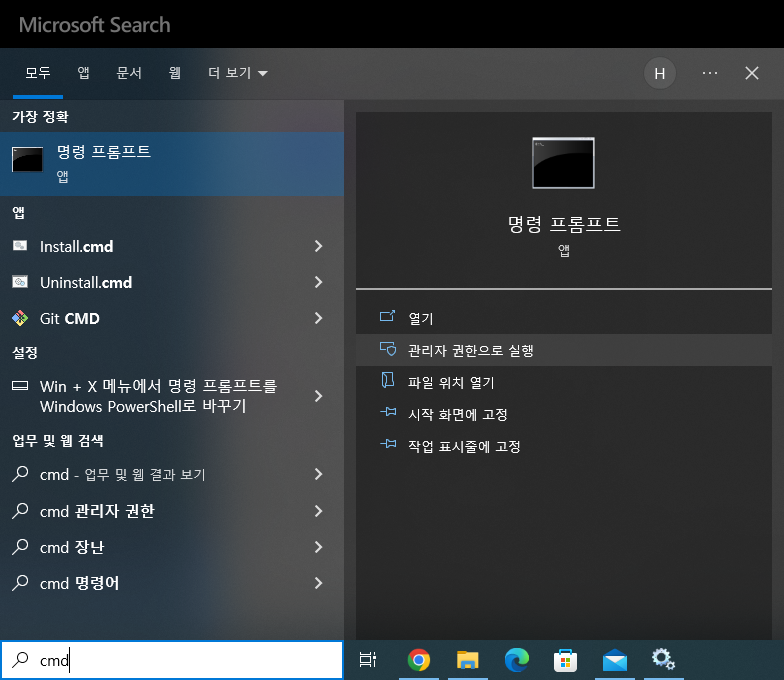
Task: Expand the cmd 명령어 suggestion arrow
Action: coord(318,583)
